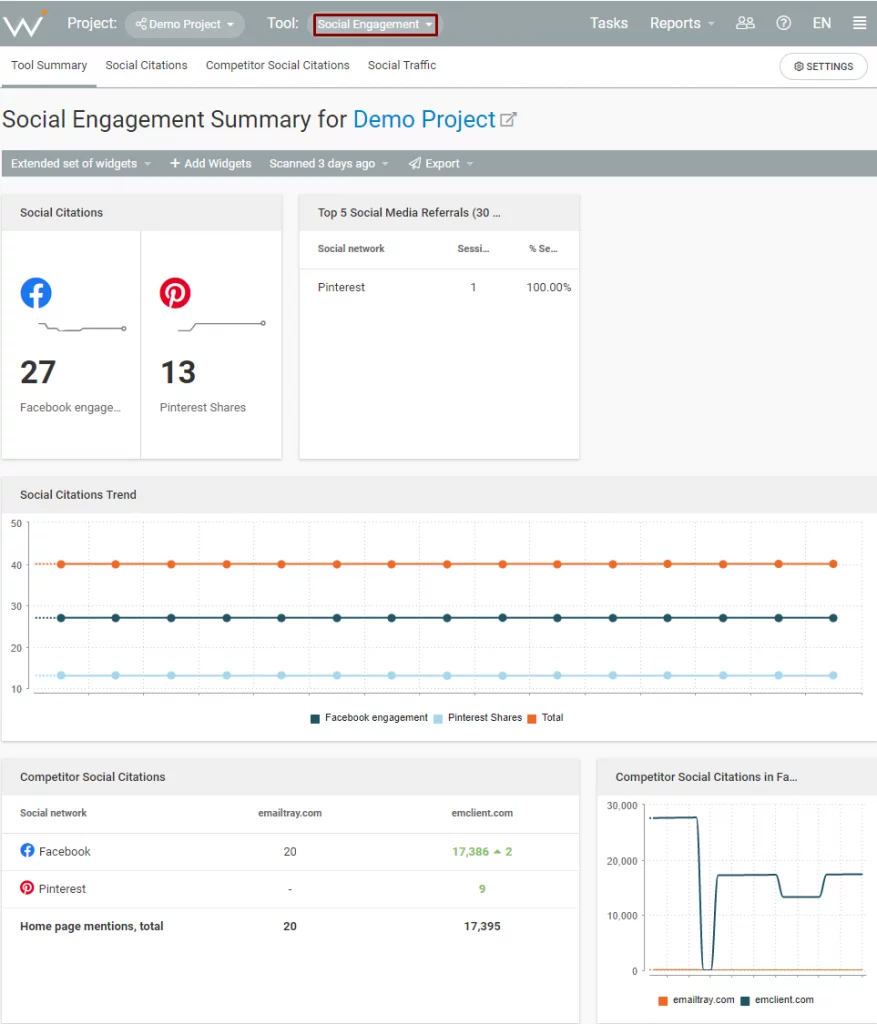Open the Scanned 3 days ago dropdown
Image resolution: width=877 pixels, height=1024 pixels.
tap(328, 163)
